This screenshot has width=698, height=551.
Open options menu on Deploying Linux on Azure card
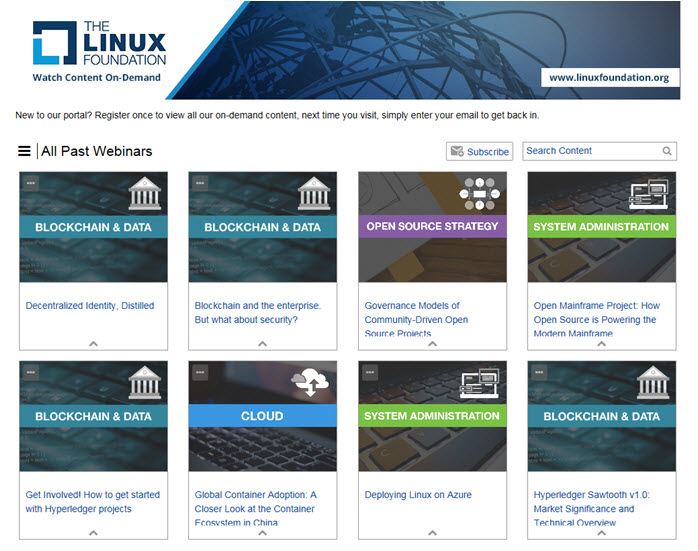370,373
